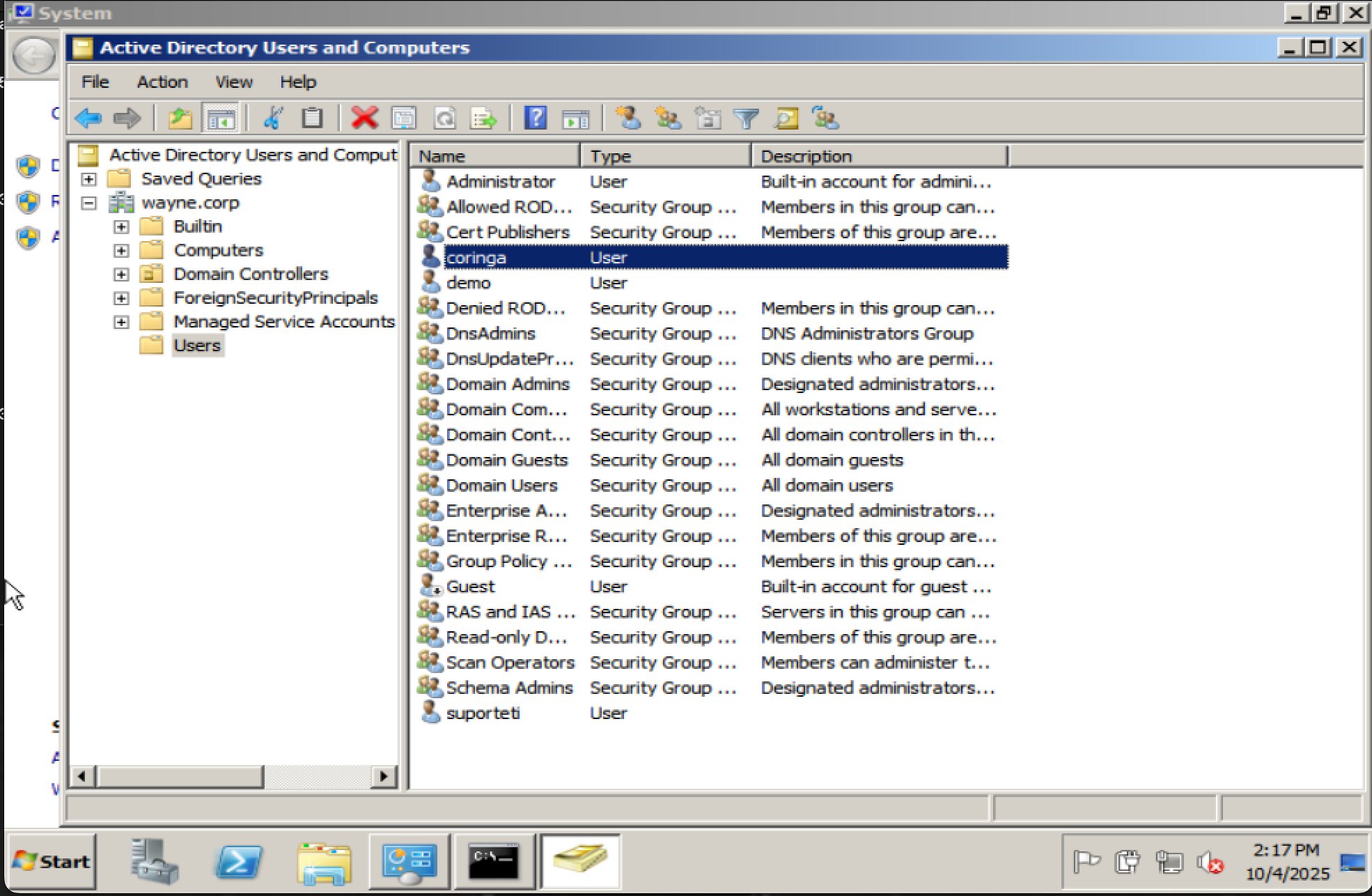This screenshot has width=1372, height=896.
Task: Open Server Manager from the taskbar
Action: coord(155,862)
